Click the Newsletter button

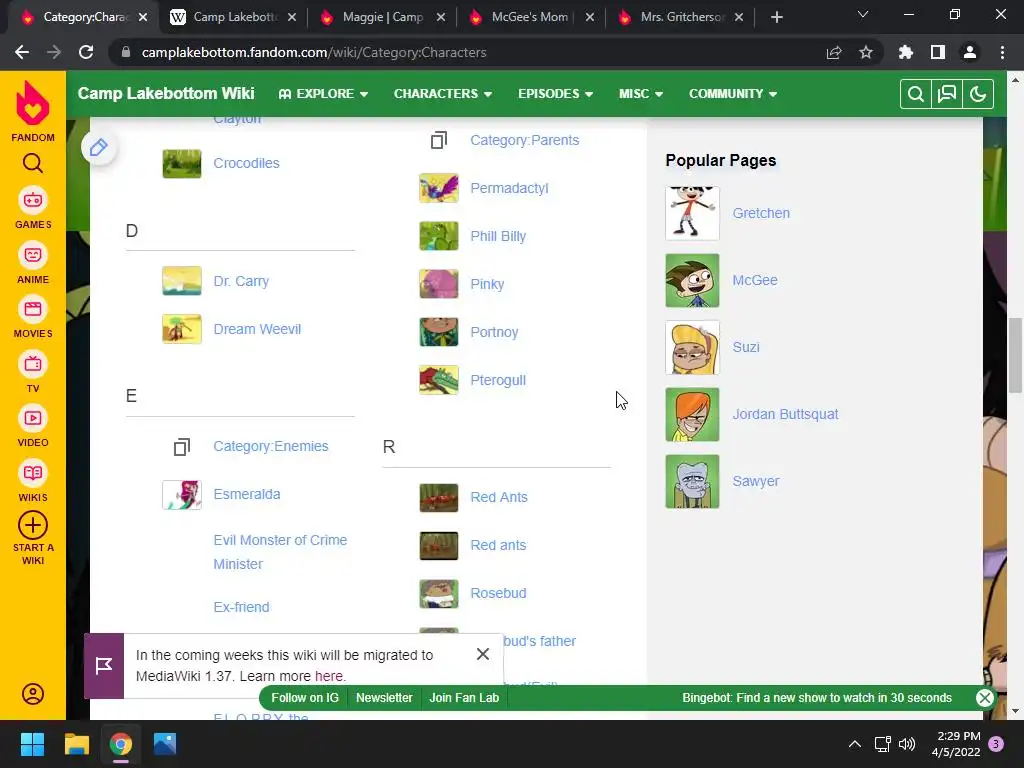pos(384,697)
